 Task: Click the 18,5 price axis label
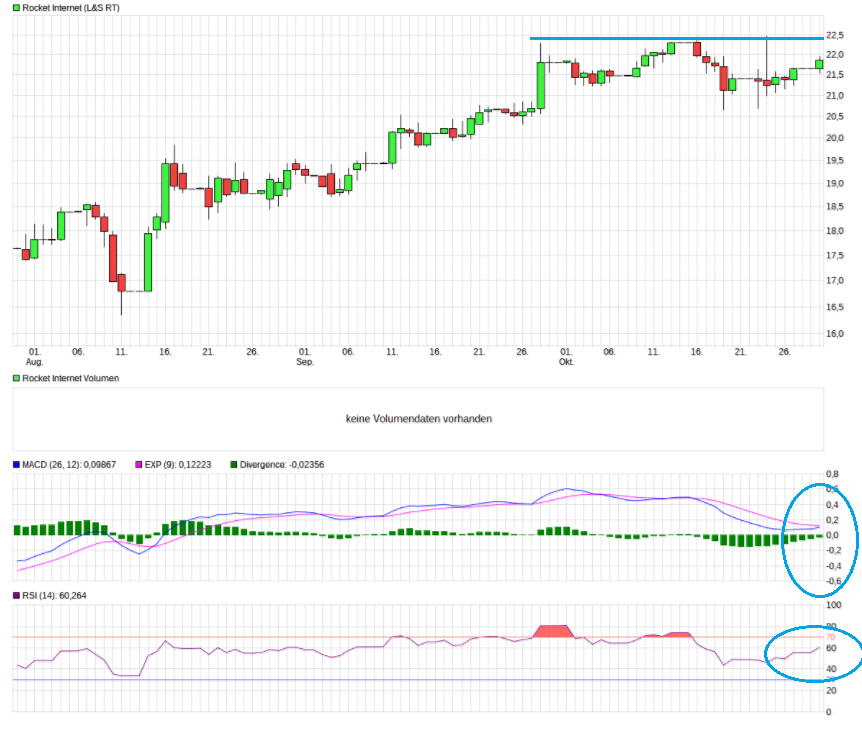[835, 207]
